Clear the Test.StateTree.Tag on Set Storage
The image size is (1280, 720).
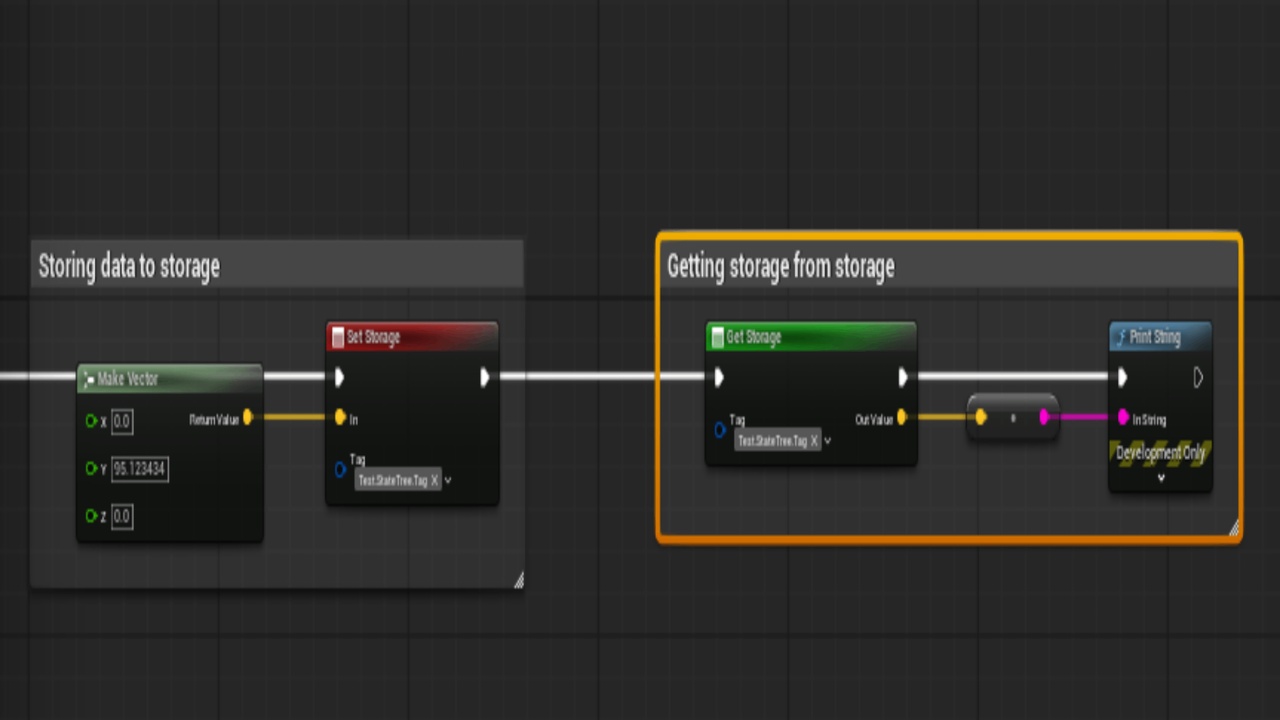click(434, 481)
